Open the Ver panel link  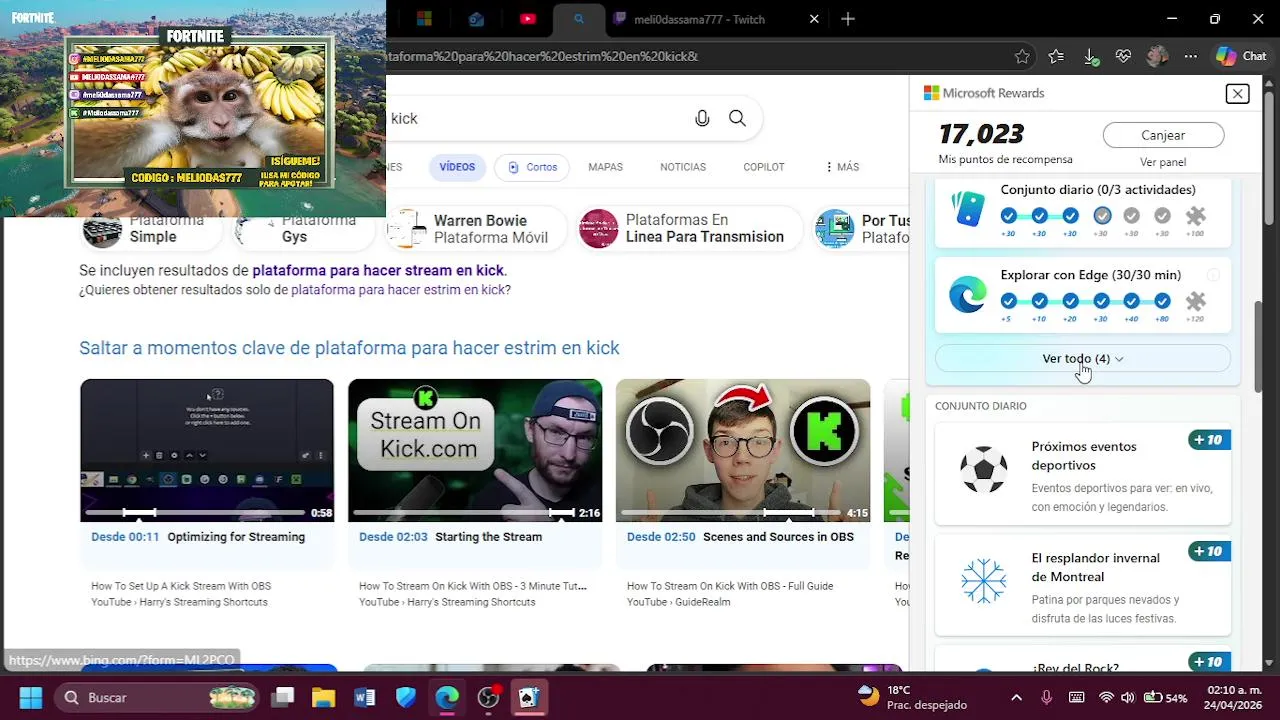point(1163,162)
